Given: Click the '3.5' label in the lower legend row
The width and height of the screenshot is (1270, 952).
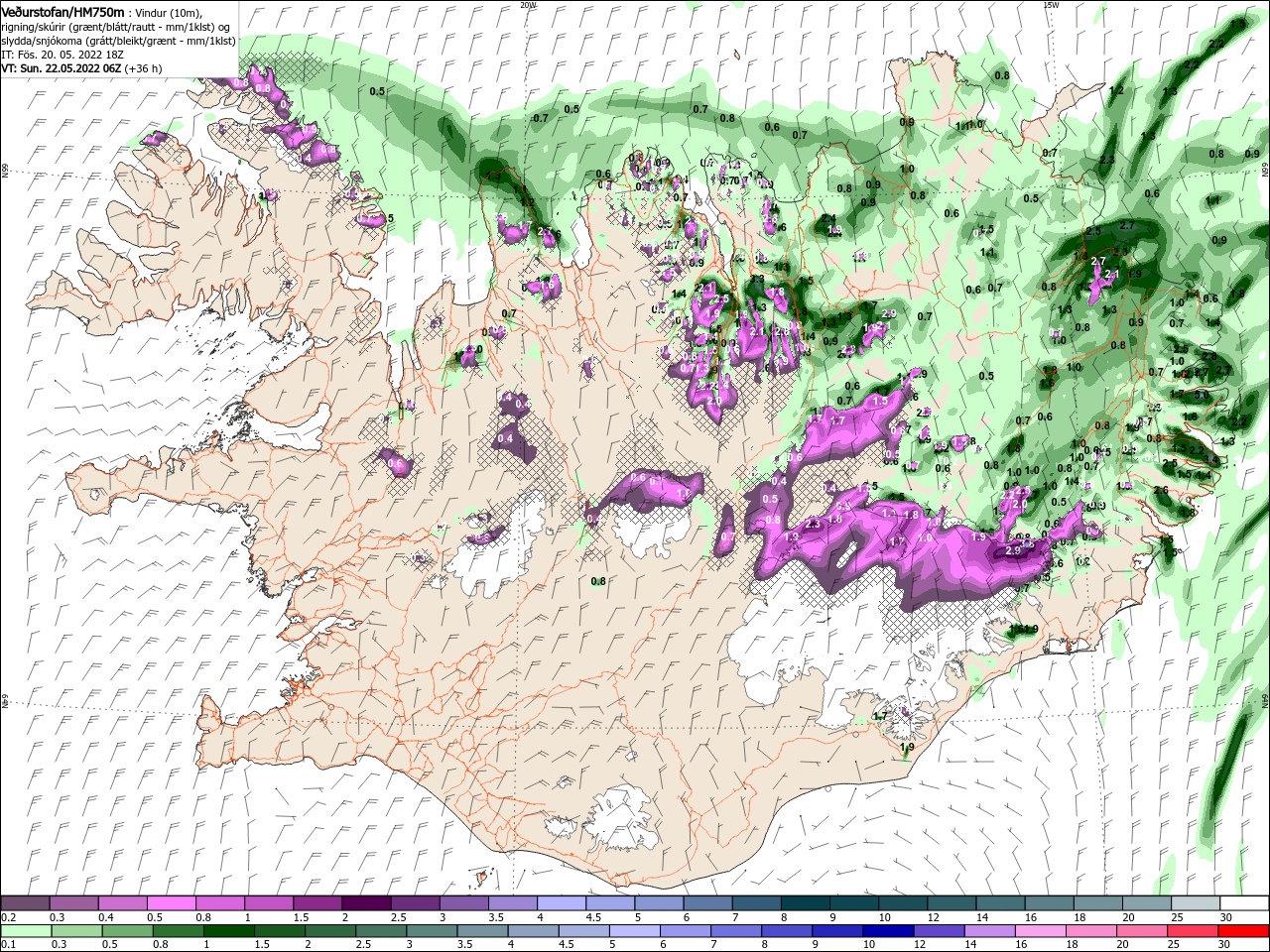Looking at the screenshot, I should 466,945.
